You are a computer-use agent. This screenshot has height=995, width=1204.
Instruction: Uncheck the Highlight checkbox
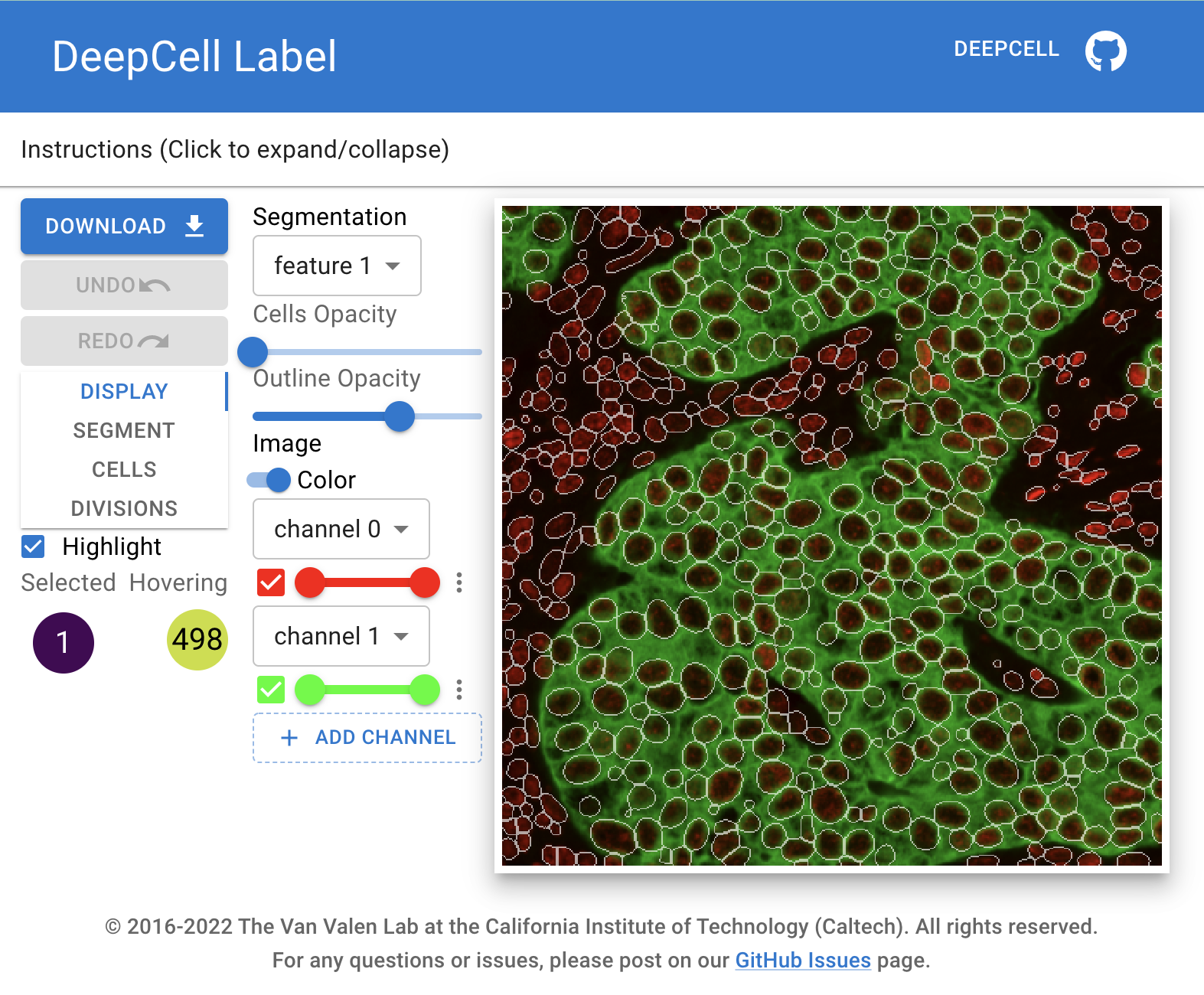34,546
